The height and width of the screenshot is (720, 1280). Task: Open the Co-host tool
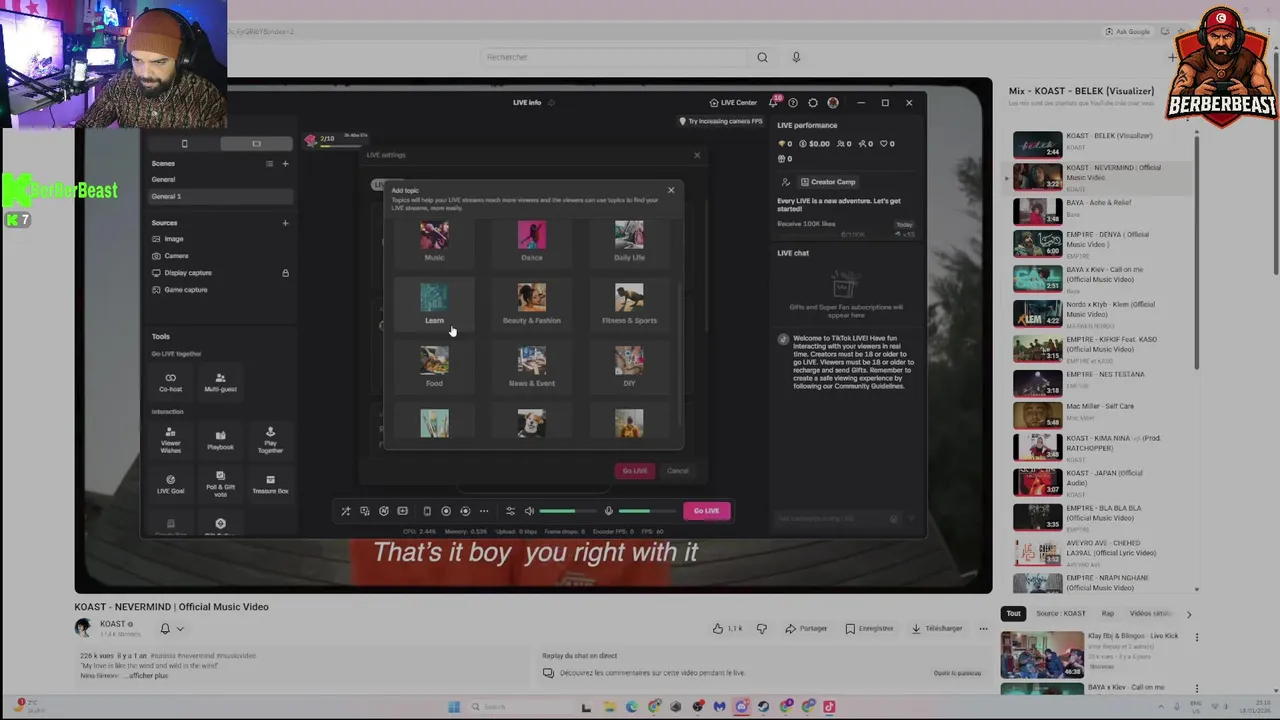click(x=171, y=382)
